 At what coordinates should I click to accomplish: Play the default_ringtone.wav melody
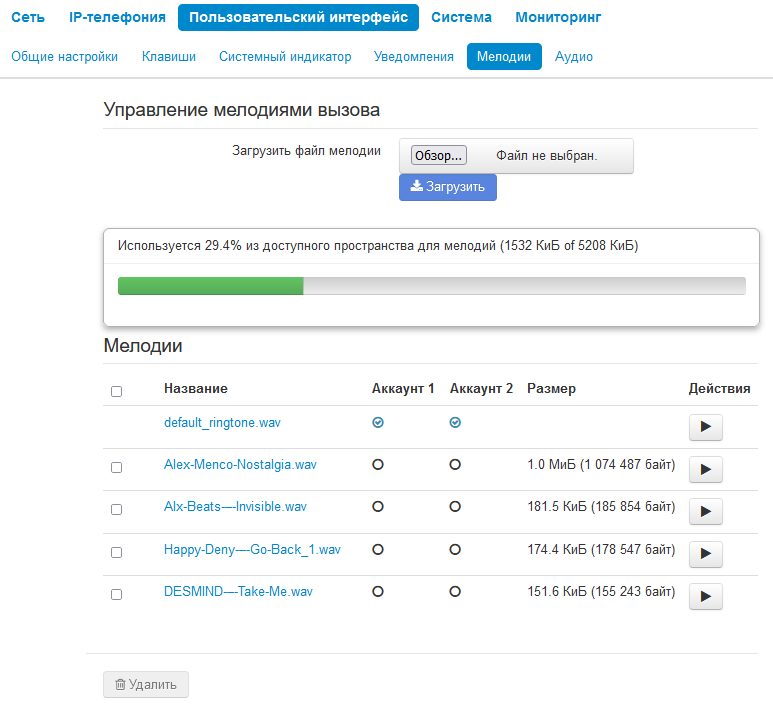pyautogui.click(x=705, y=427)
